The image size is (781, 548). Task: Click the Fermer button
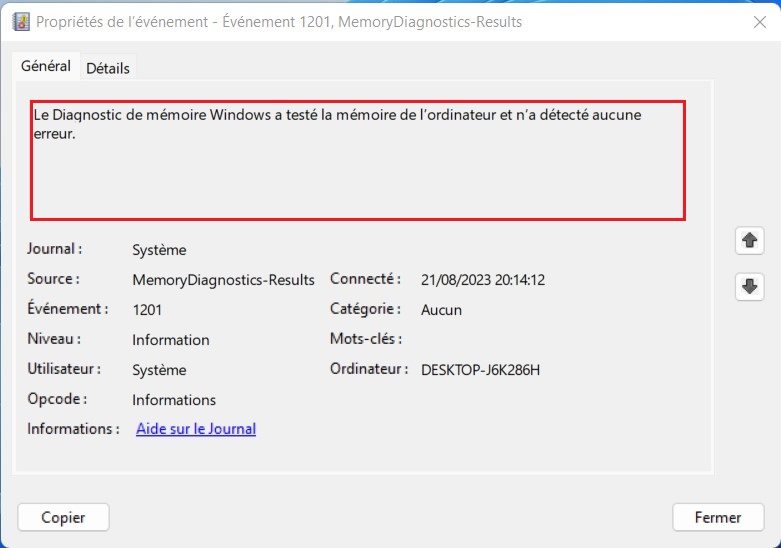click(x=718, y=517)
